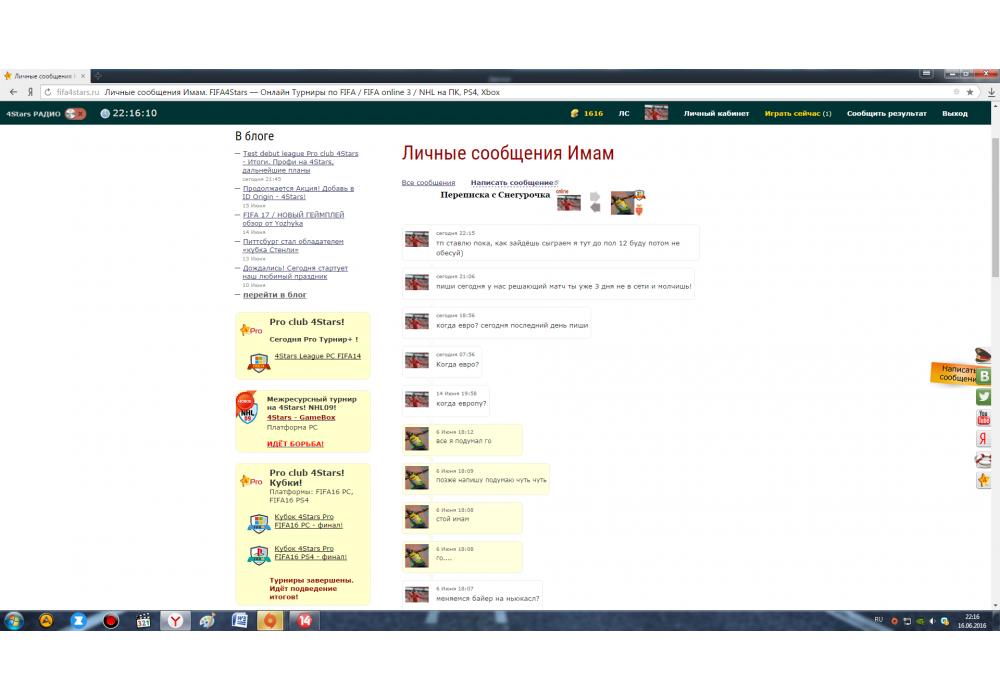Open перейти в блог link

coord(275,295)
